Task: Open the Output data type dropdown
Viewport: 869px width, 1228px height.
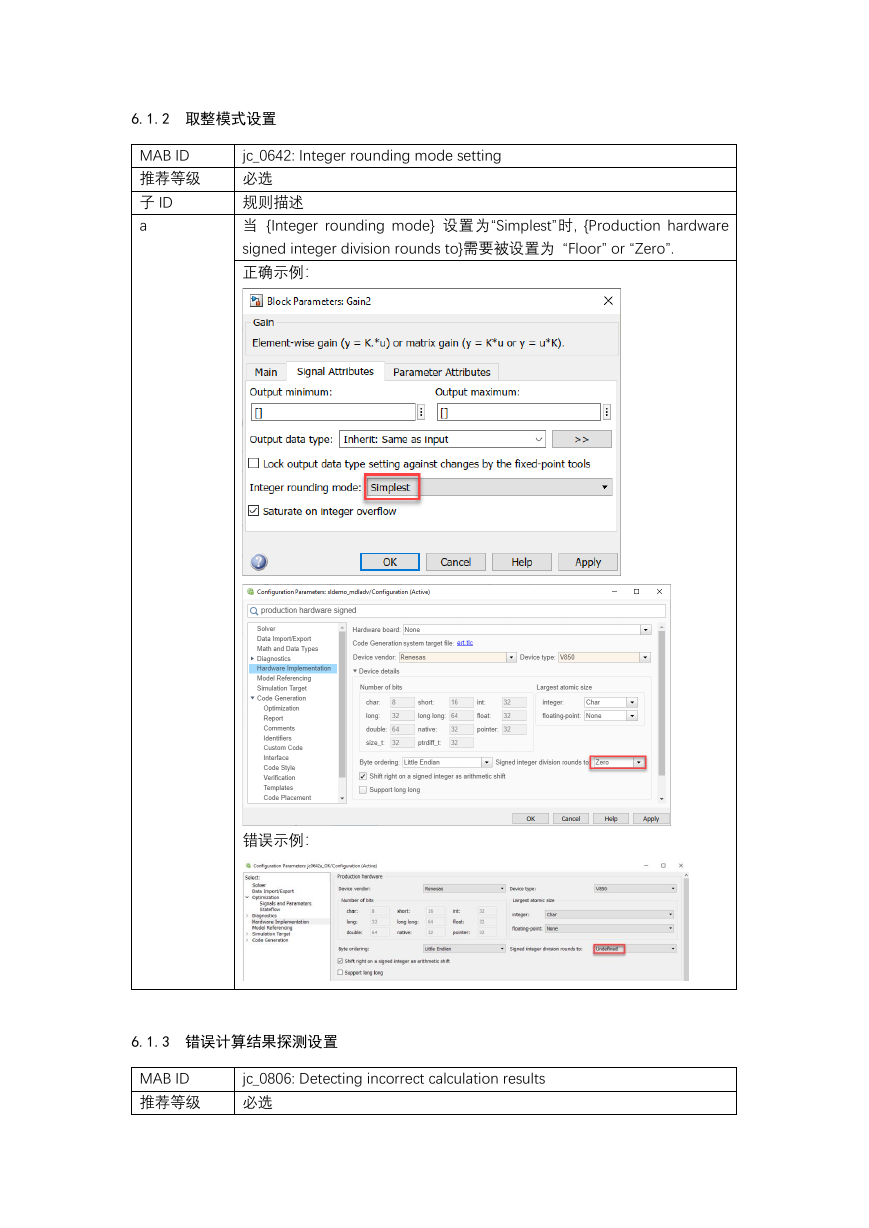Action: click(x=443, y=439)
